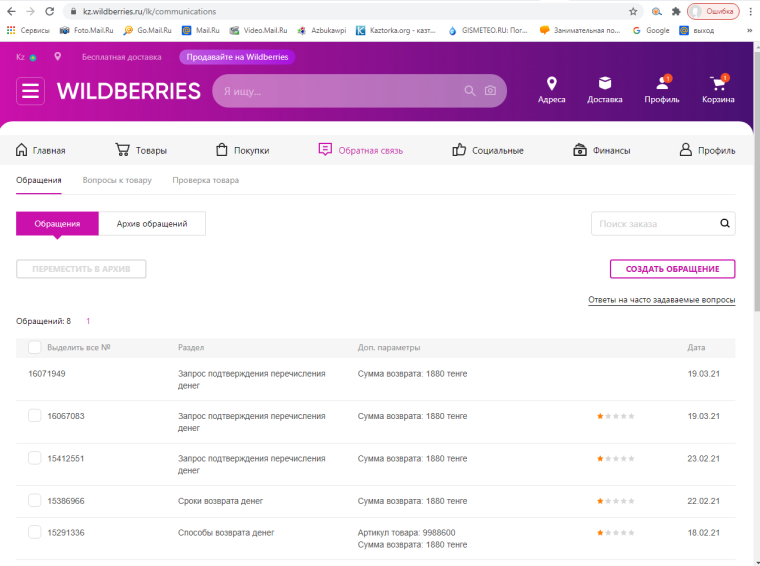Select pink Обращения button tab

point(57,223)
